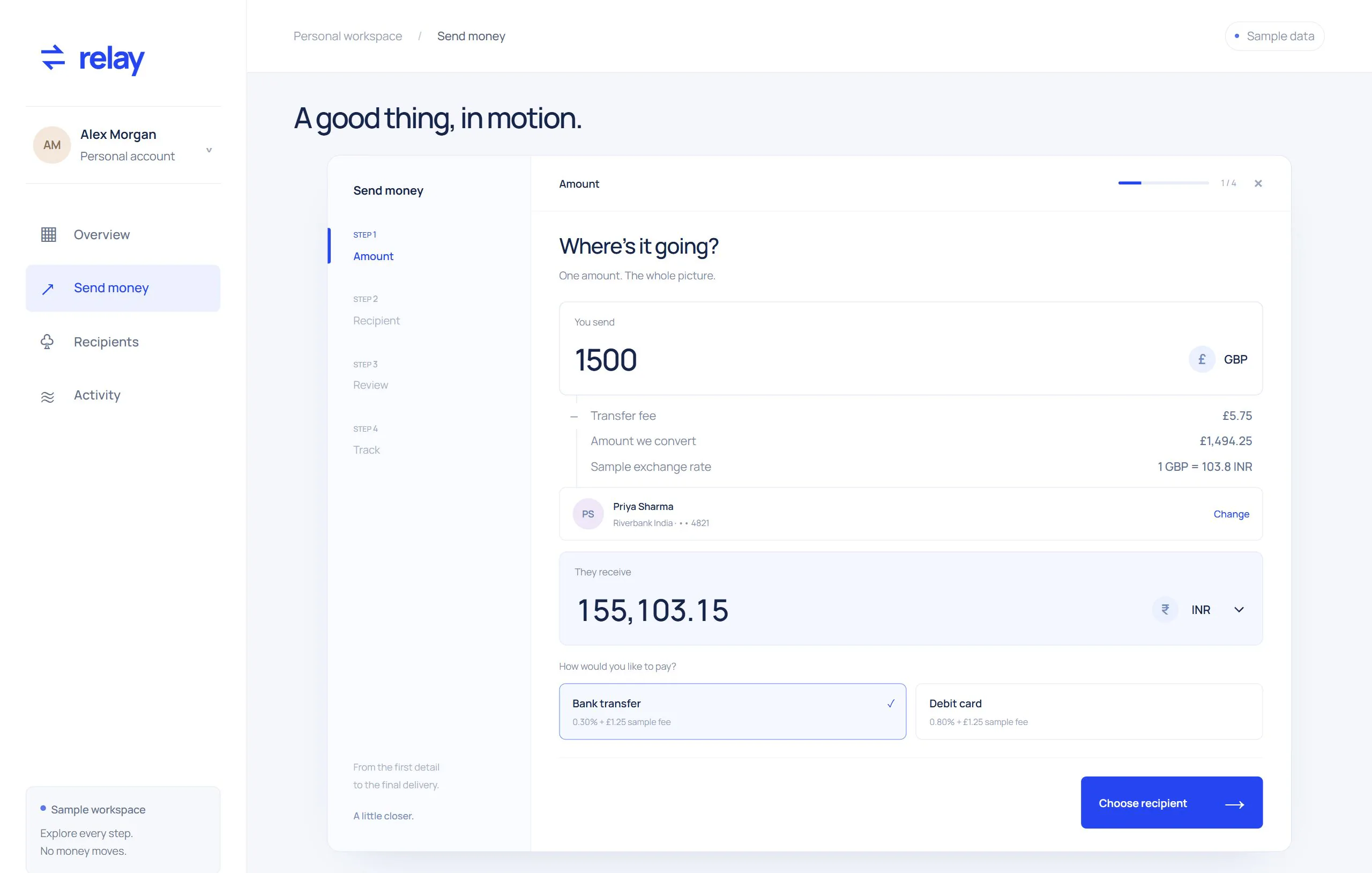Viewport: 1372px width, 873px height.
Task: Close the Amount dialog with X
Action: coord(1258,183)
